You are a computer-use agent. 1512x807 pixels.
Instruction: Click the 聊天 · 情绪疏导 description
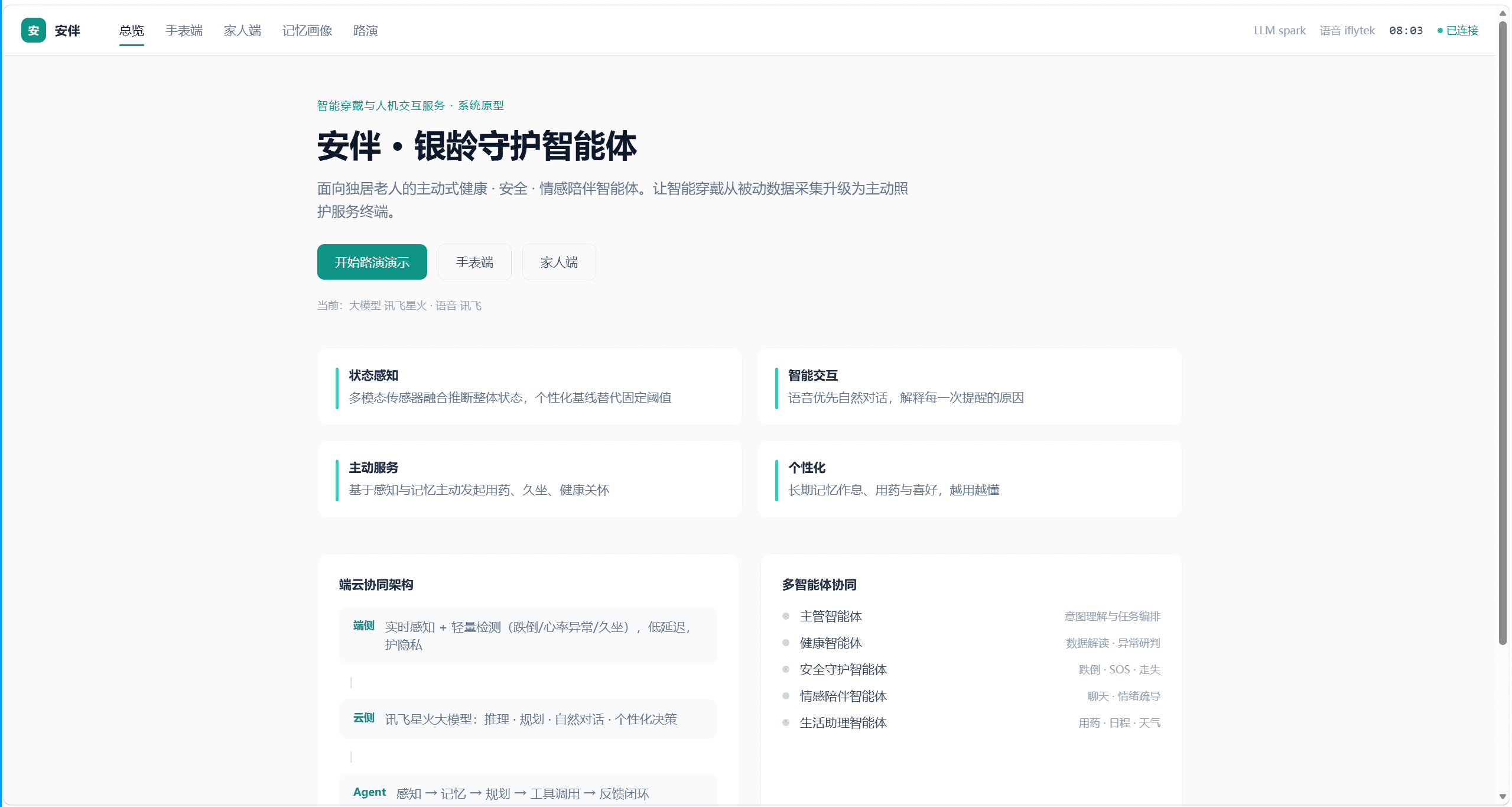(1124, 696)
